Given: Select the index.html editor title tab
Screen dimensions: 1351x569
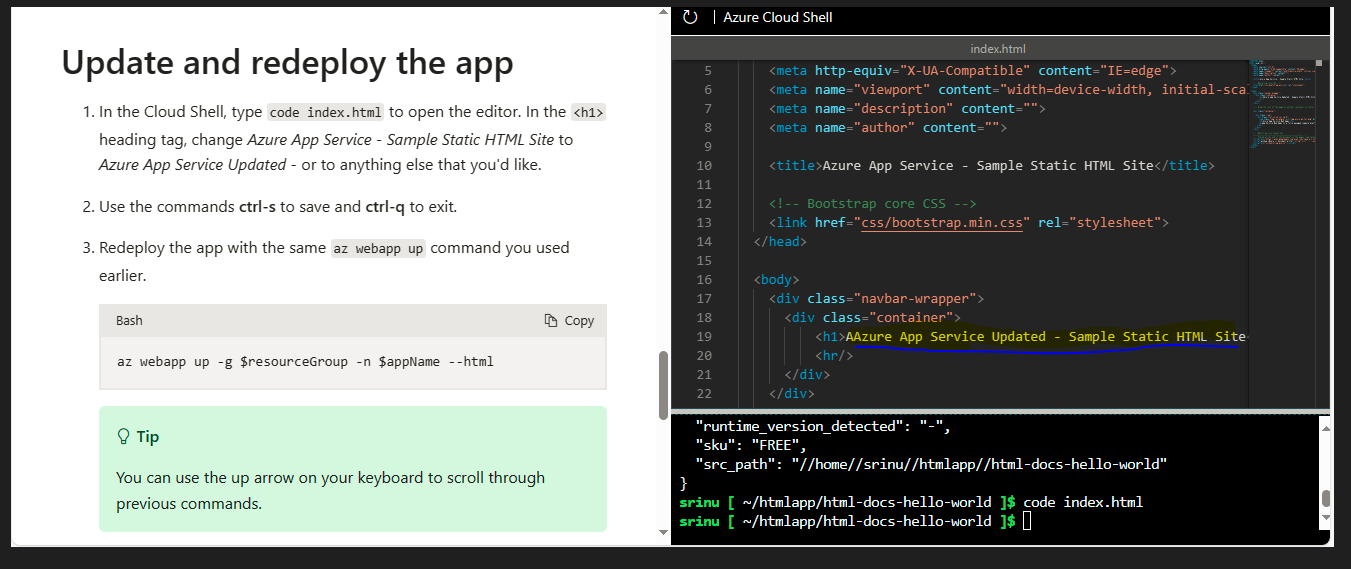Looking at the screenshot, I should pos(998,48).
